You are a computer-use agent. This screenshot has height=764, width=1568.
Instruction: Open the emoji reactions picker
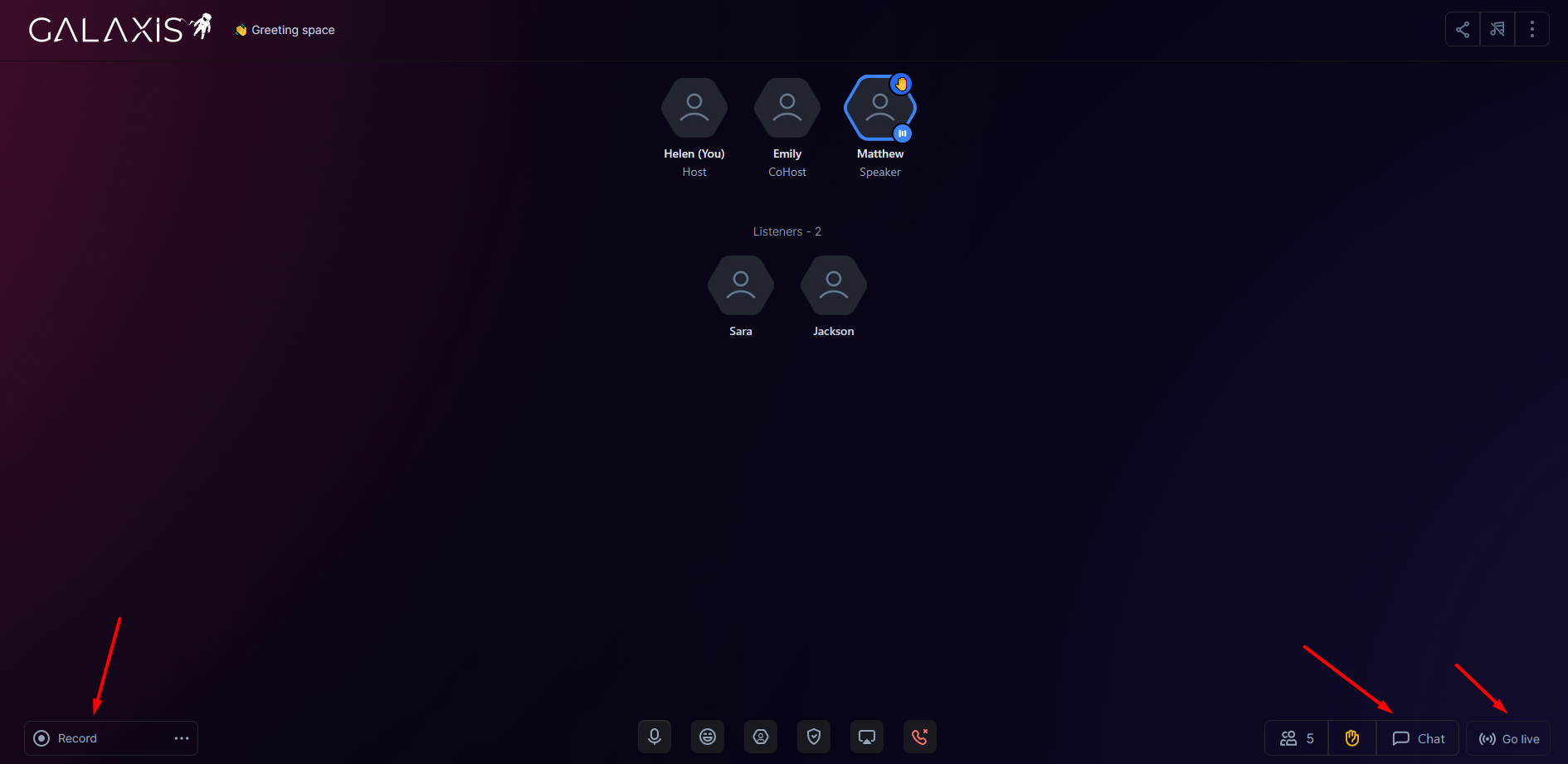(x=708, y=737)
